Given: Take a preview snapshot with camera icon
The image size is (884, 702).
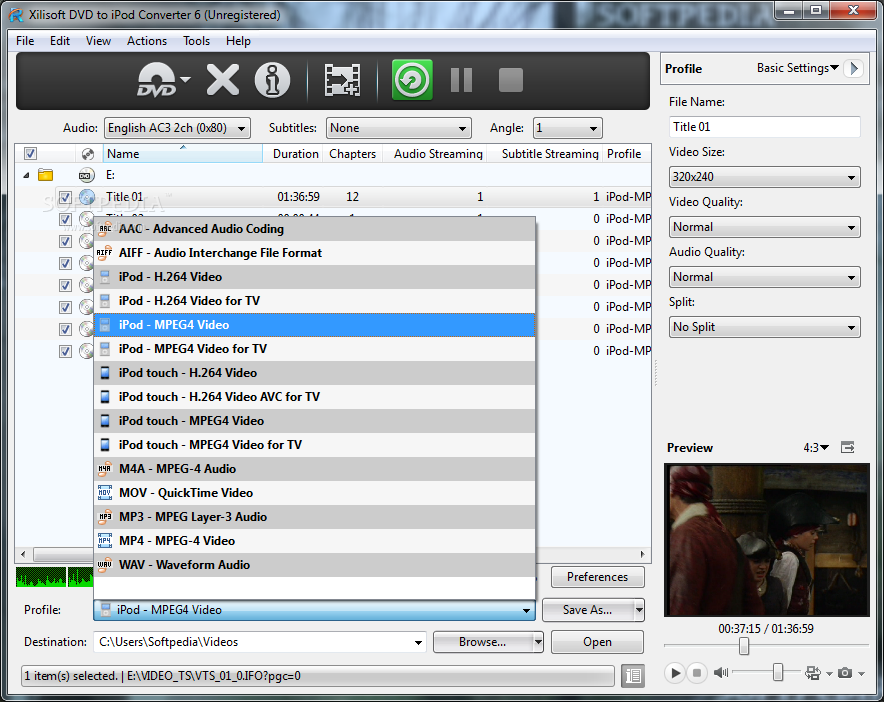Looking at the screenshot, I should coord(845,673).
